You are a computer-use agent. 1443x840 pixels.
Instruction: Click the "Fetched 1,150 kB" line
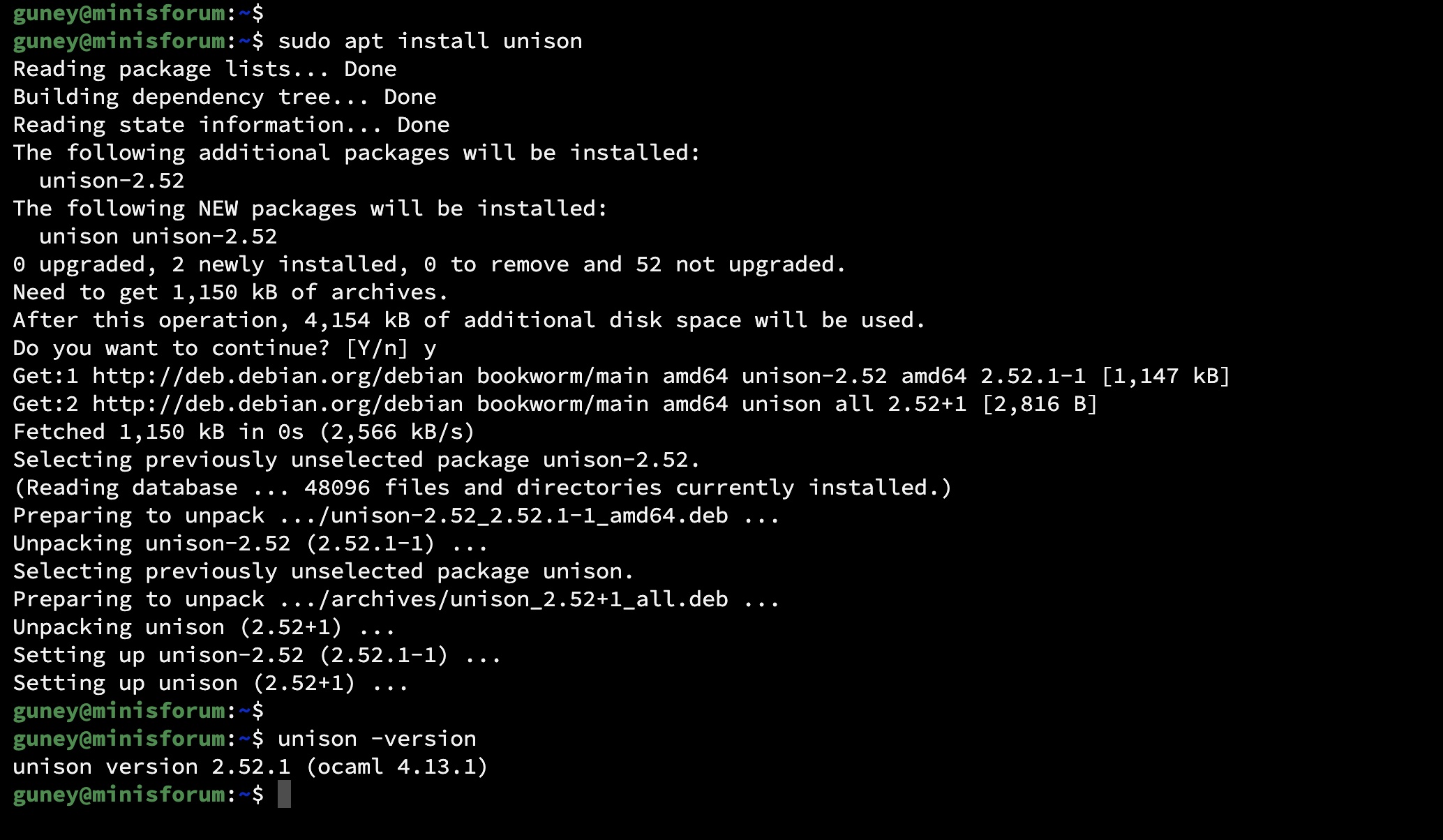[244, 432]
